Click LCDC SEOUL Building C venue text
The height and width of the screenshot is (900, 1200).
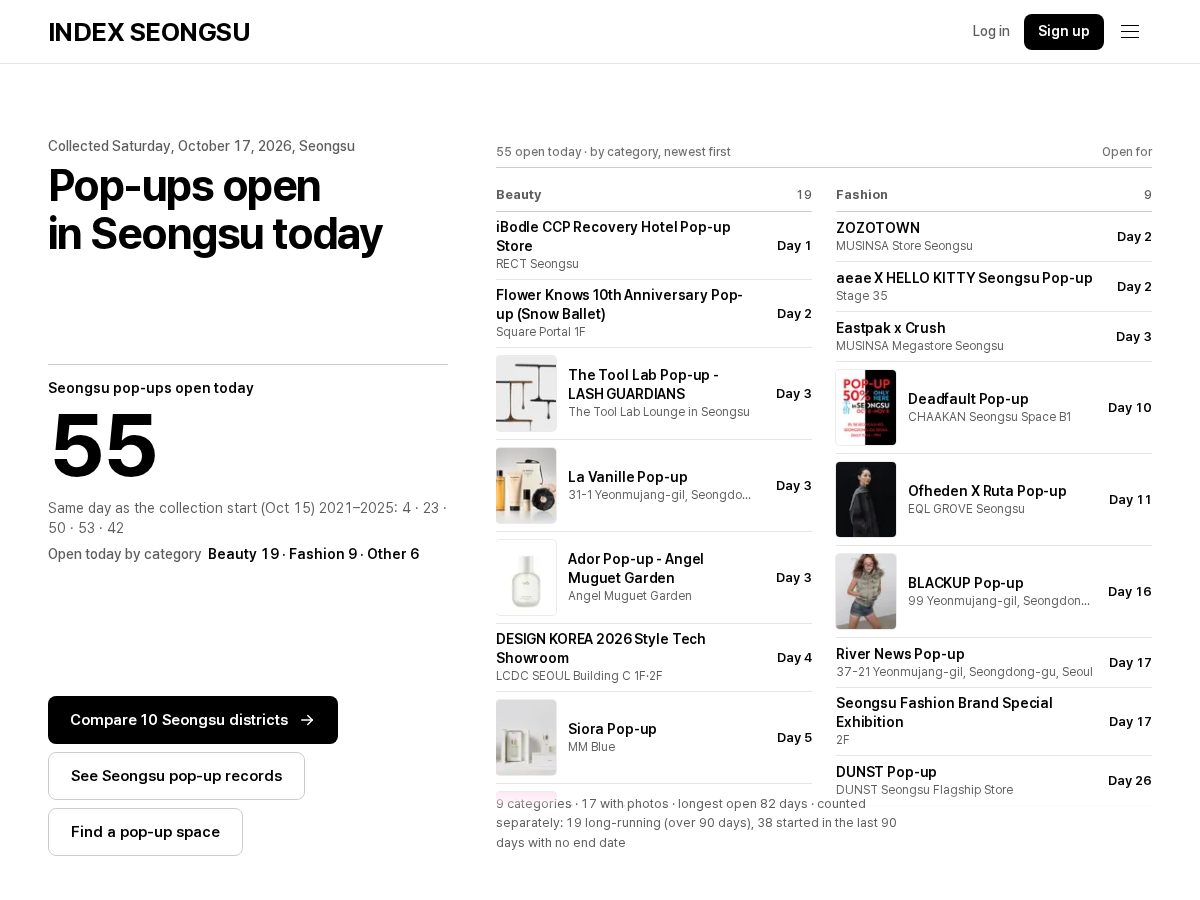click(579, 676)
